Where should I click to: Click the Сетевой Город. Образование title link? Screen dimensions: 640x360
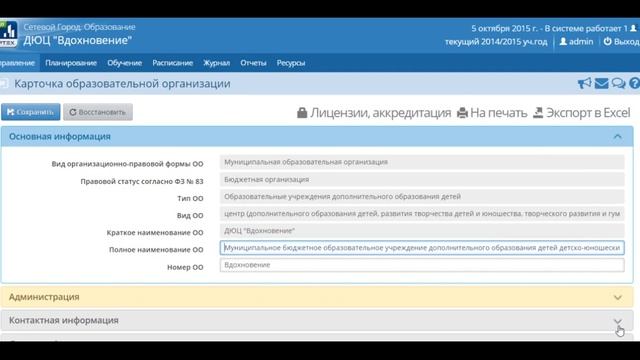click(x=79, y=27)
